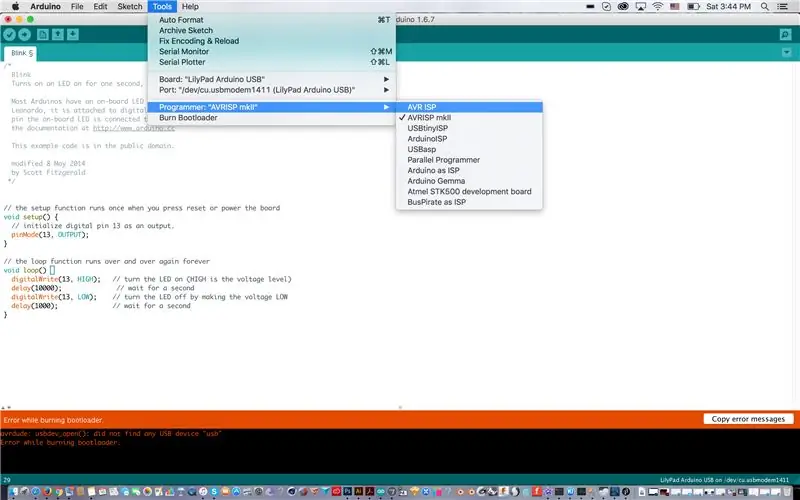Open Notification Center list icon
The width and height of the screenshot is (800, 500).
782,7
